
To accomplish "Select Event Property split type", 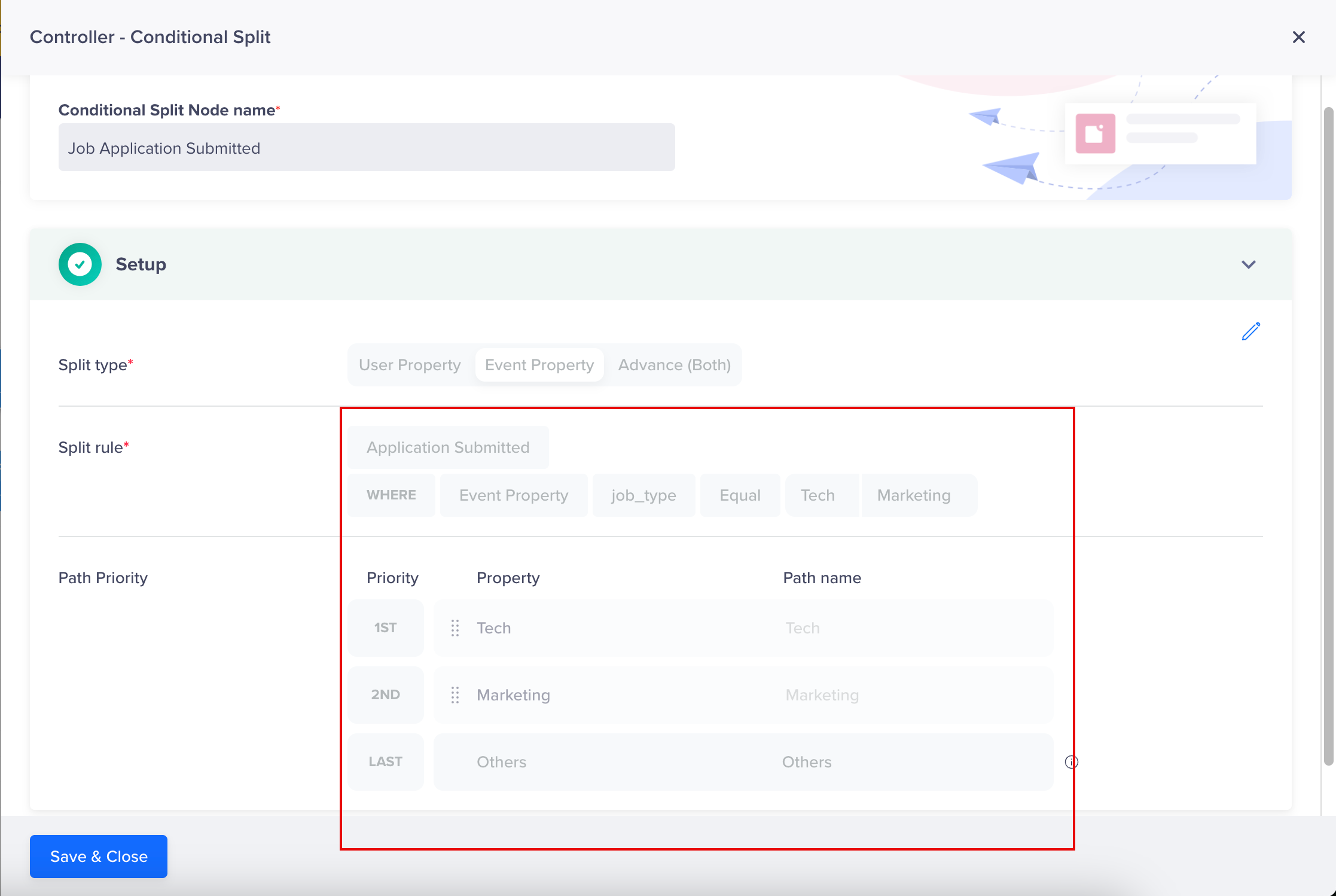I will point(539,365).
